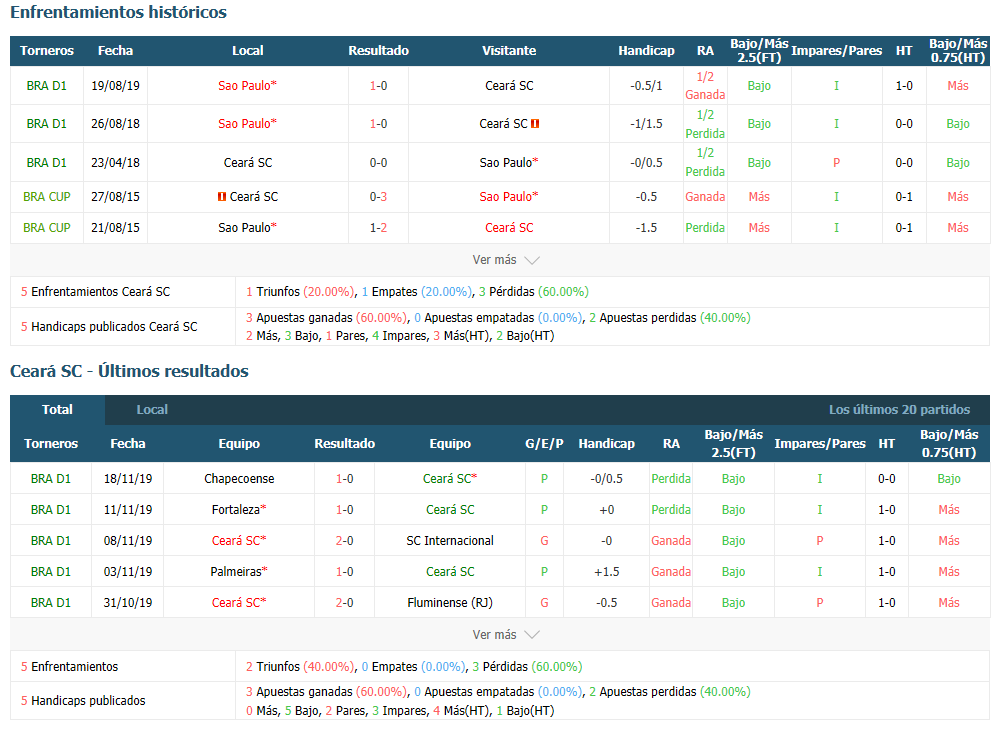Click G result indicator on Fluminense row

click(544, 602)
